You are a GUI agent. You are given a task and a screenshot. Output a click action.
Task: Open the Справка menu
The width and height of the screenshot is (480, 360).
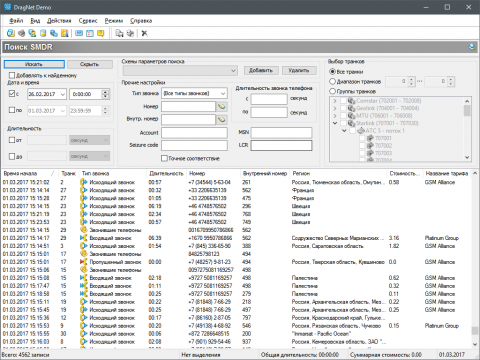(141, 21)
